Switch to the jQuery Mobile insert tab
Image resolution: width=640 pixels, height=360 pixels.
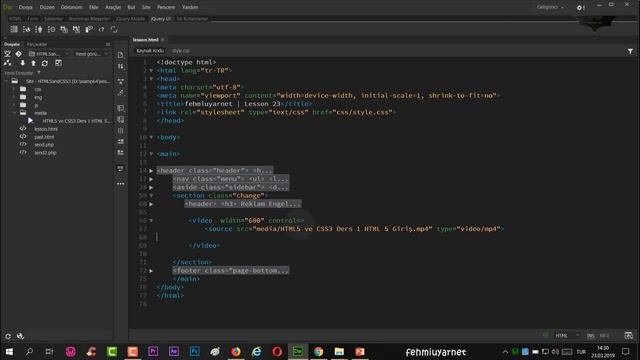[x=130, y=19]
